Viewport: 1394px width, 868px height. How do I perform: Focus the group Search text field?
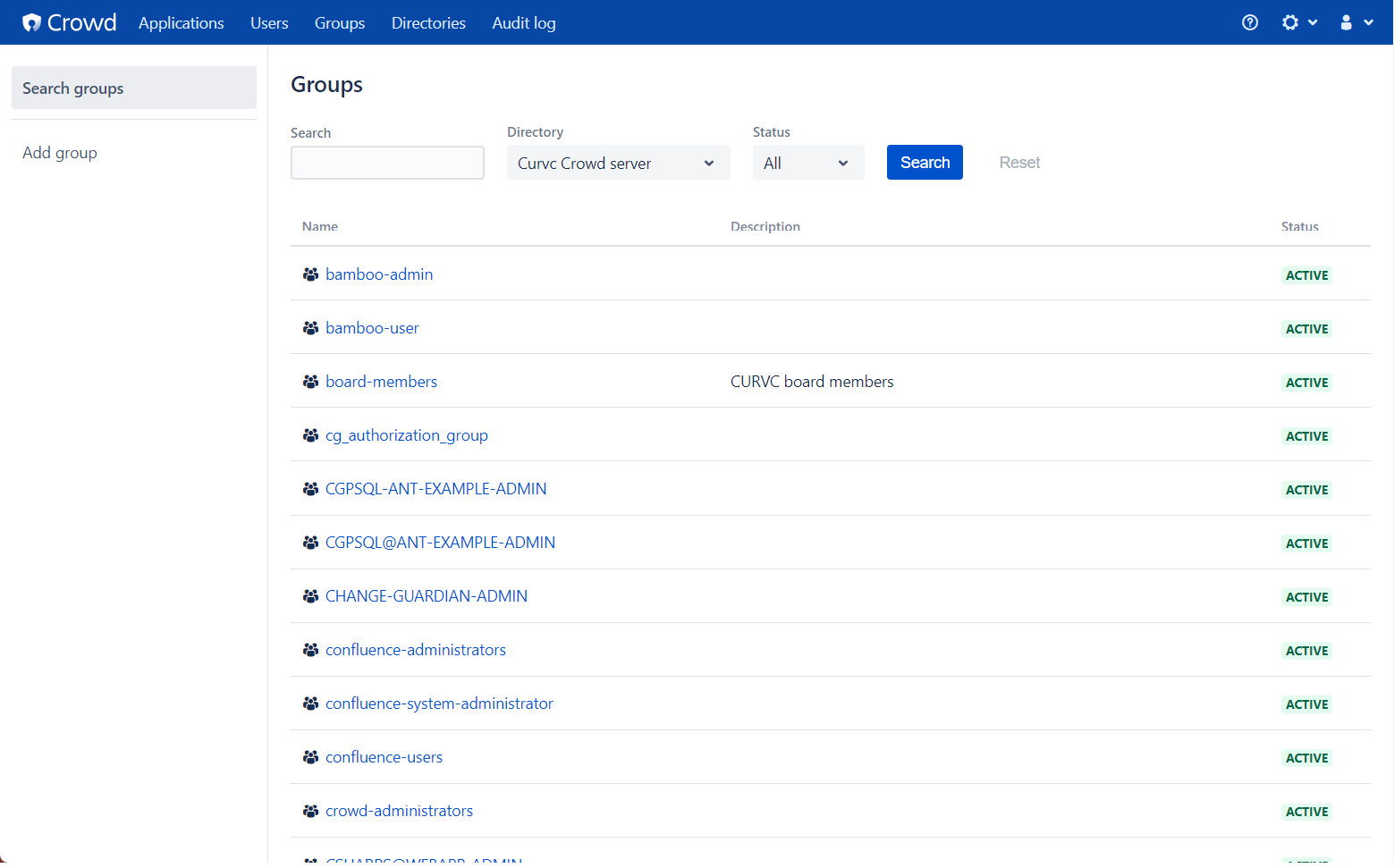click(x=387, y=163)
